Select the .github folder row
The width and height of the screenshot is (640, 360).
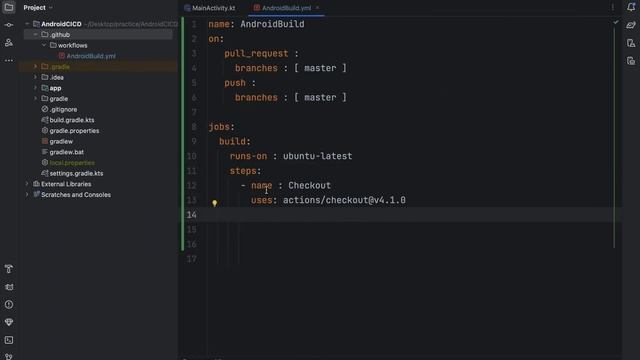[x=98, y=35]
